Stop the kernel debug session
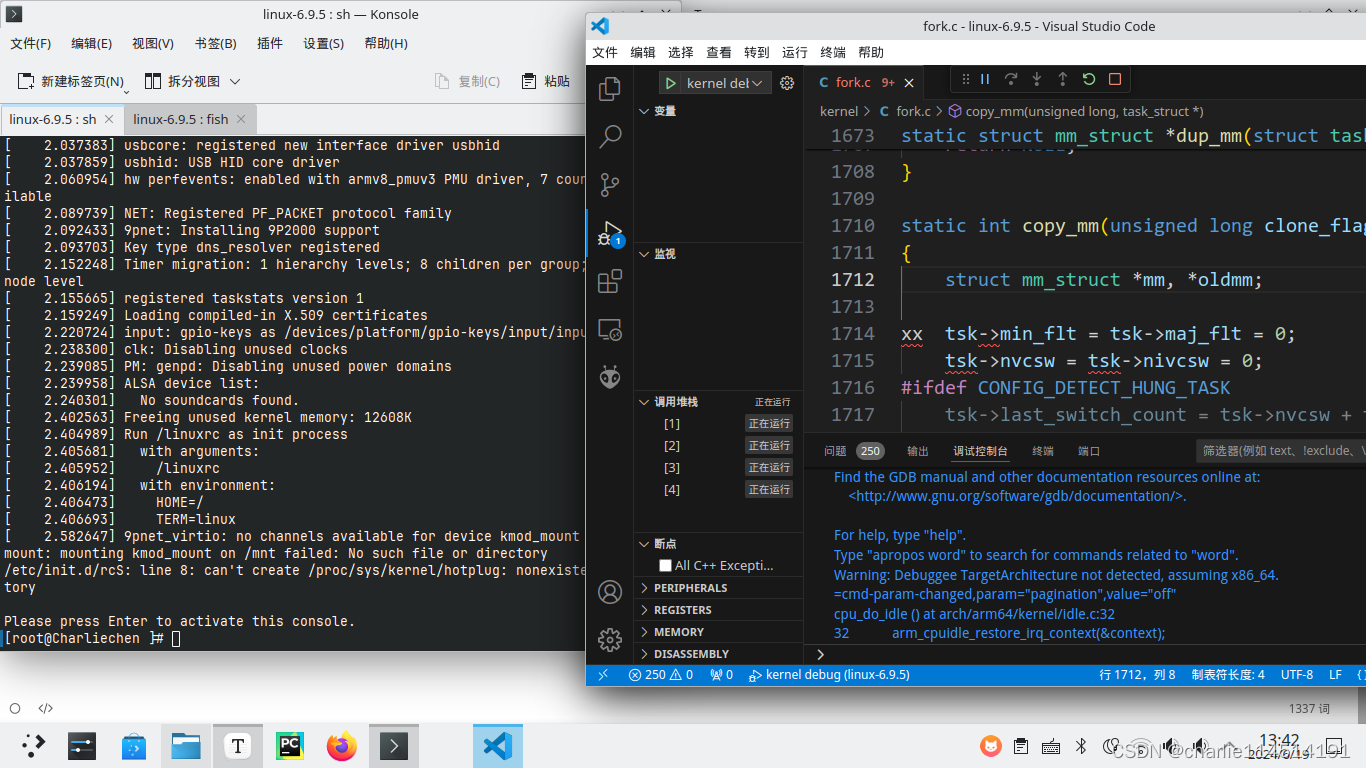Viewport: 1366px width, 768px height. (1113, 79)
